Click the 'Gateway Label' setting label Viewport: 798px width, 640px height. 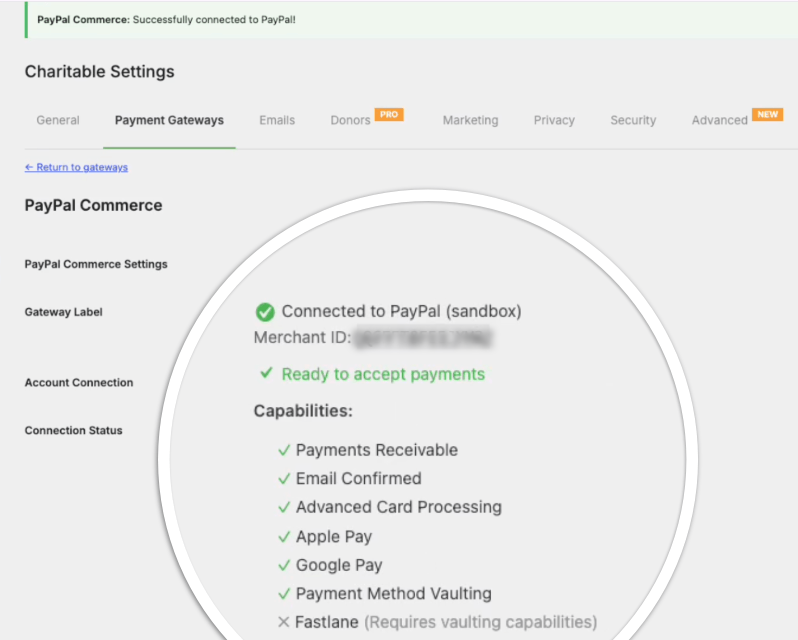tap(64, 312)
